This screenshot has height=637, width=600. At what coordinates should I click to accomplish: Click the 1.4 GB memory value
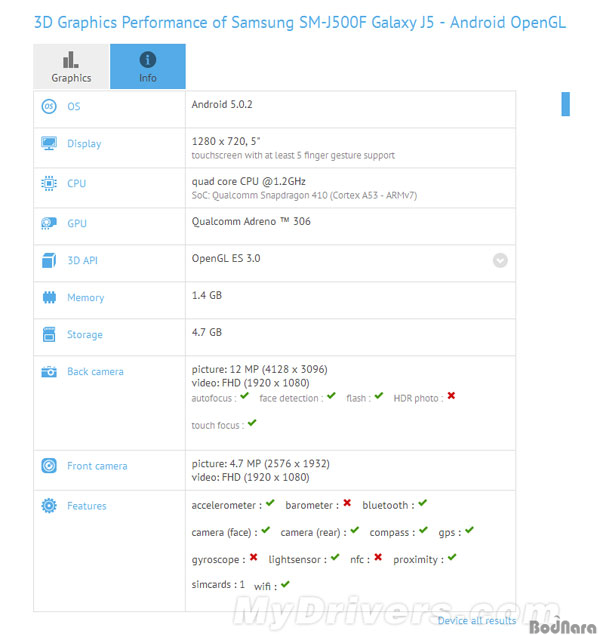tap(207, 295)
